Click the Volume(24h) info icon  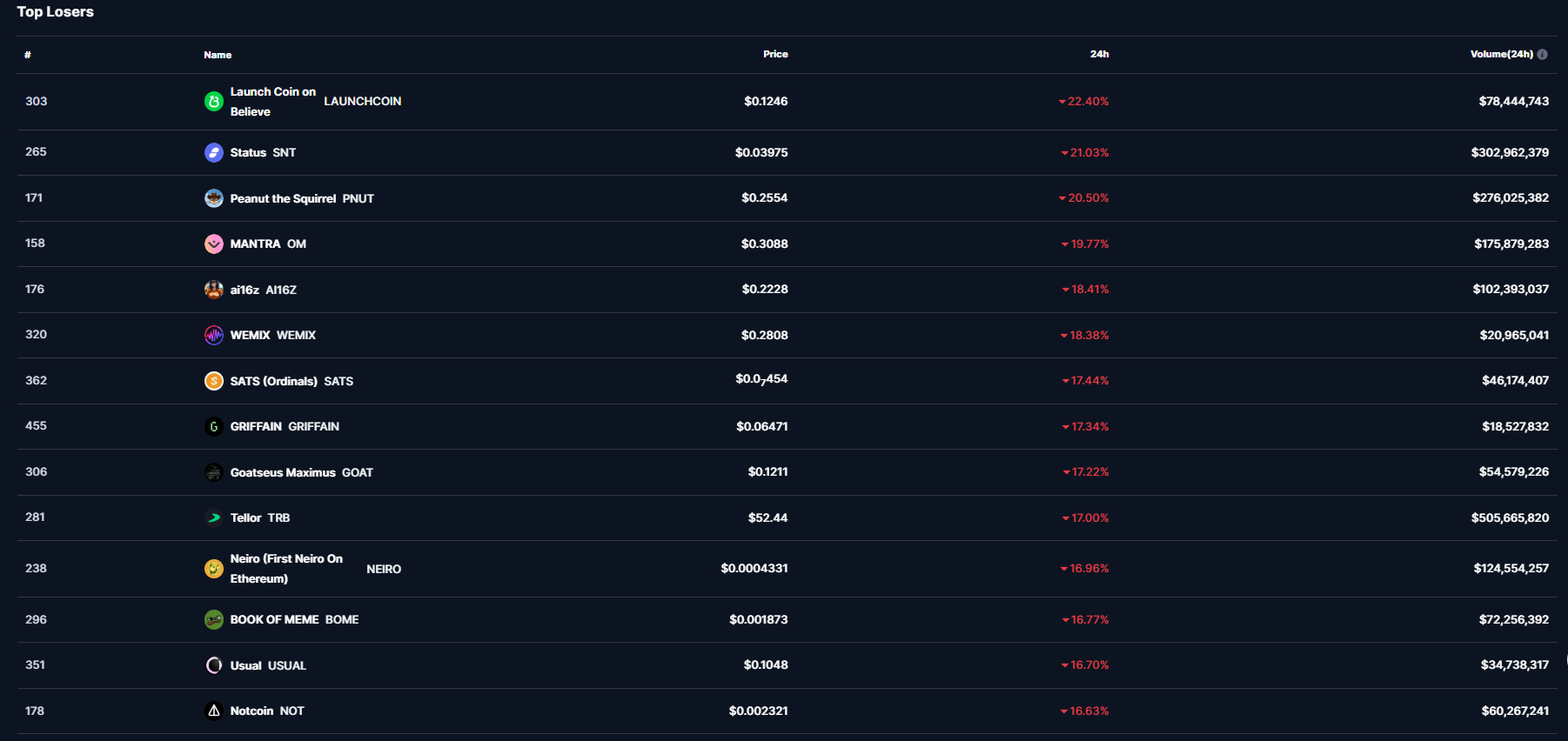(x=1543, y=54)
